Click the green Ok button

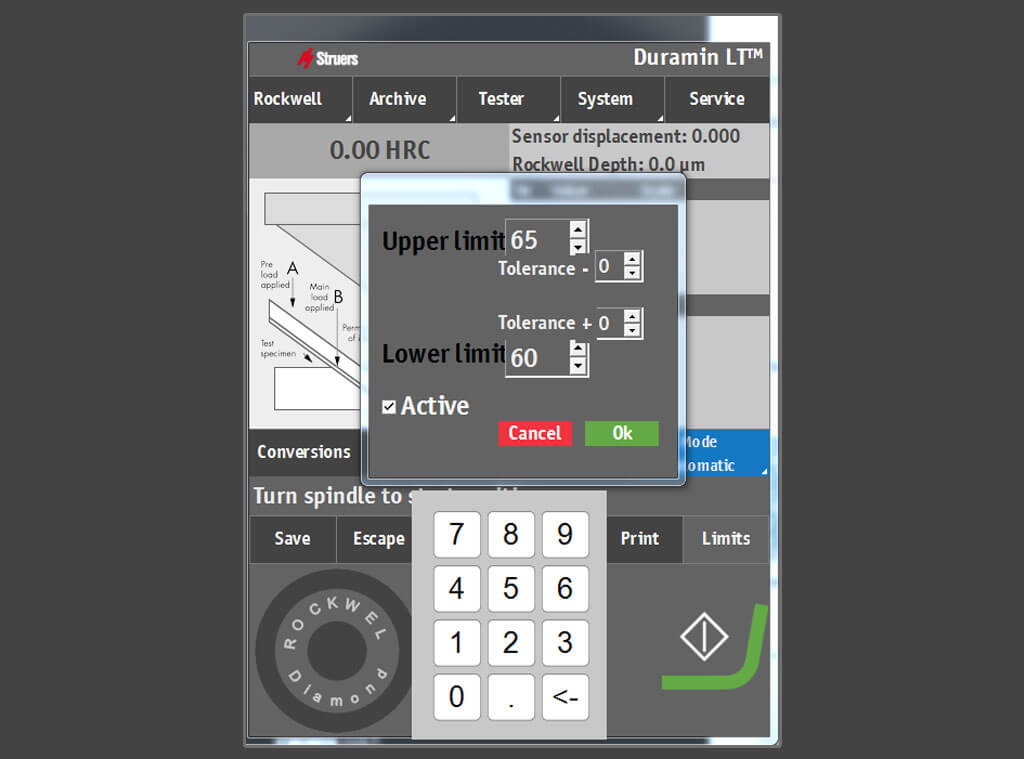[x=622, y=433]
